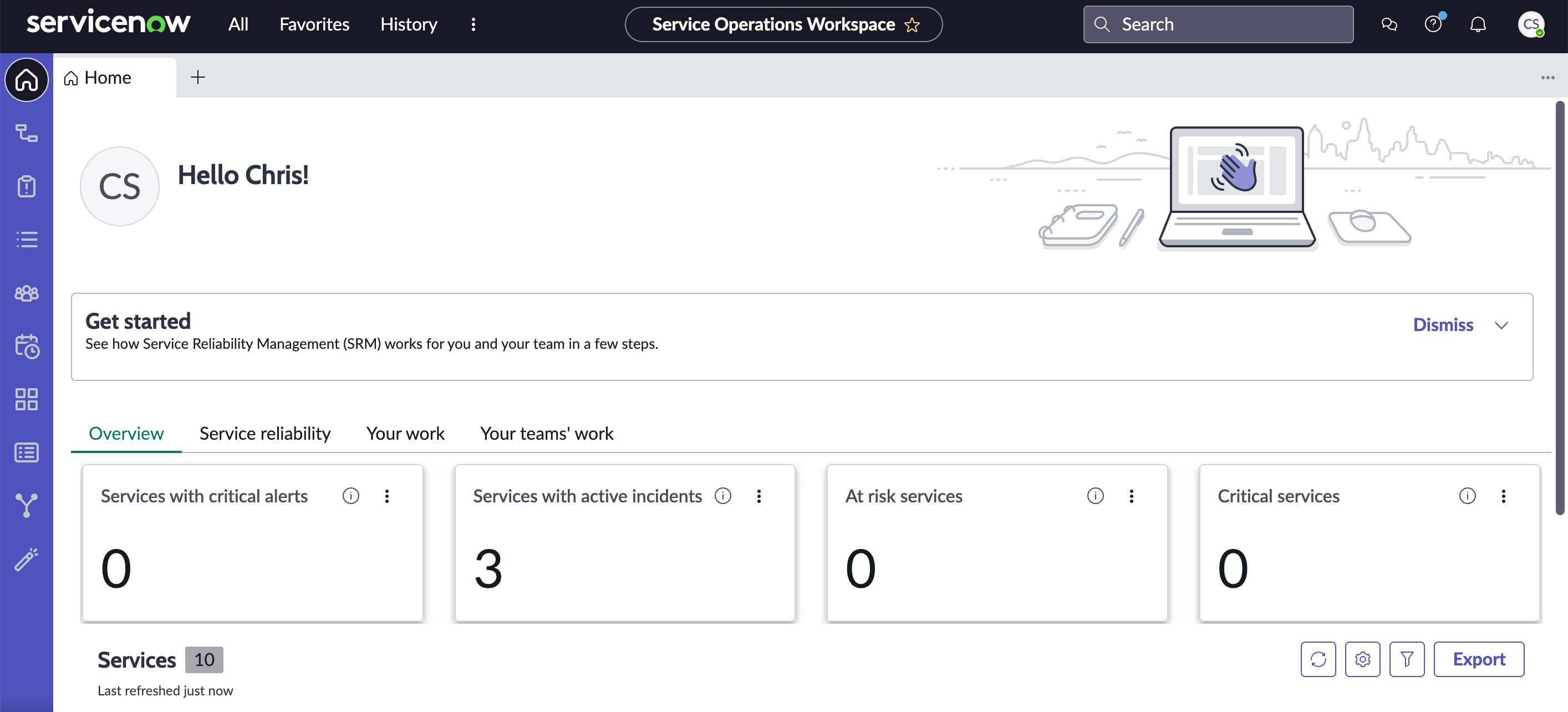Show info for Critical services
The width and height of the screenshot is (1568, 712).
(1467, 496)
